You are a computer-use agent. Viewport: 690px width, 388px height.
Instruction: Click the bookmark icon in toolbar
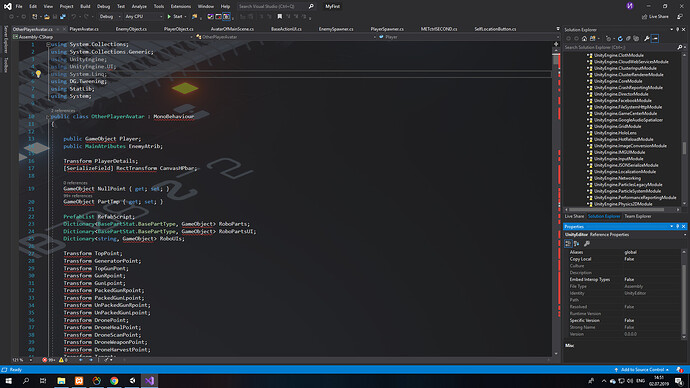point(279,17)
